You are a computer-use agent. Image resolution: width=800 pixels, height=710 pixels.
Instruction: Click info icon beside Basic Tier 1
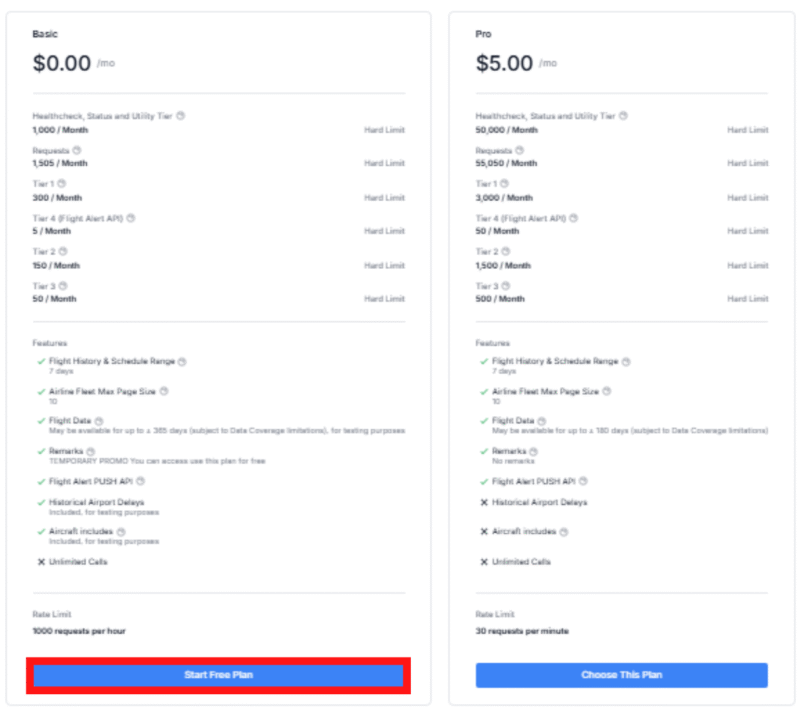pos(61,184)
